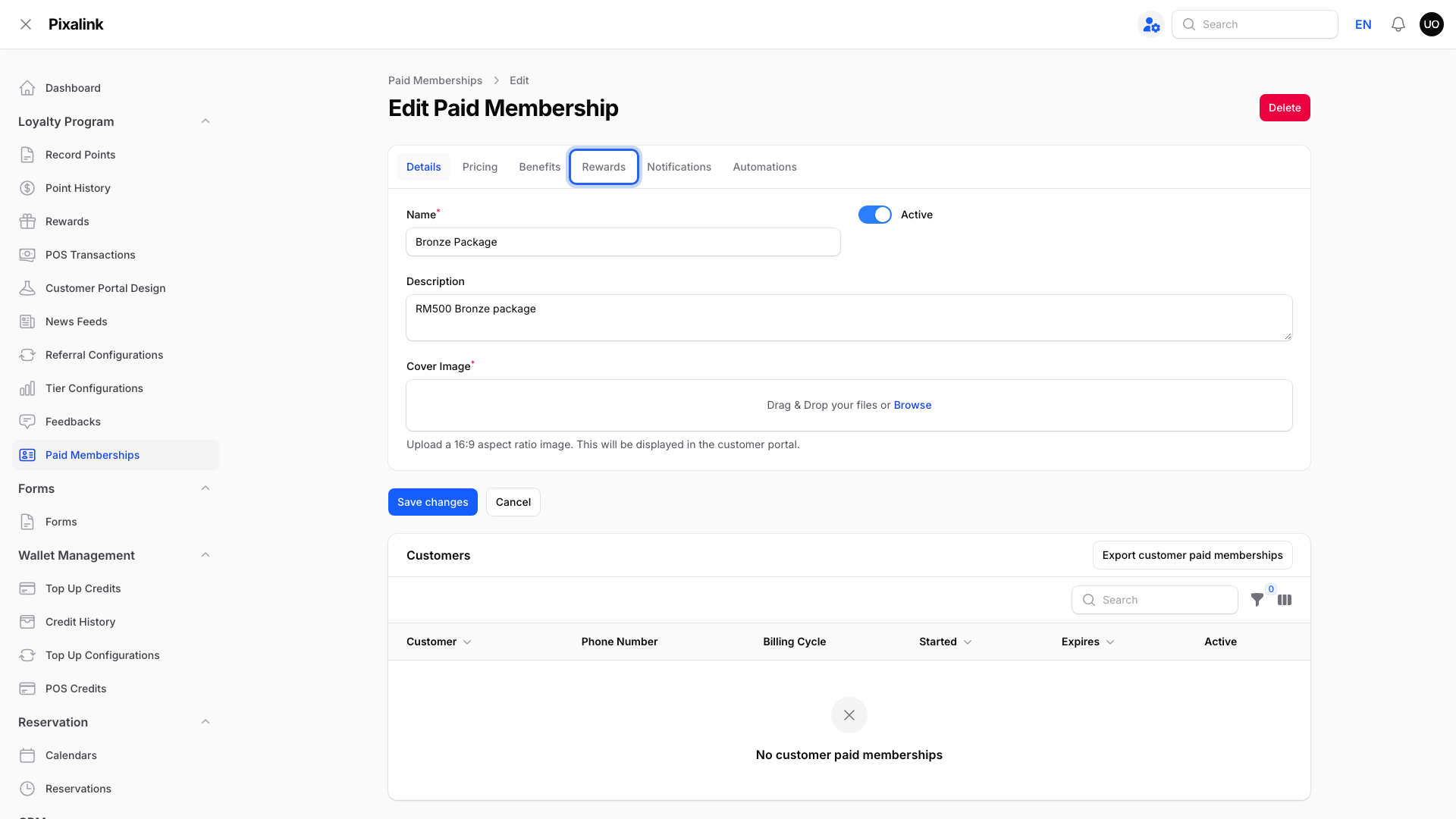
Task: Open the user settings icon beside search
Action: click(x=1151, y=24)
